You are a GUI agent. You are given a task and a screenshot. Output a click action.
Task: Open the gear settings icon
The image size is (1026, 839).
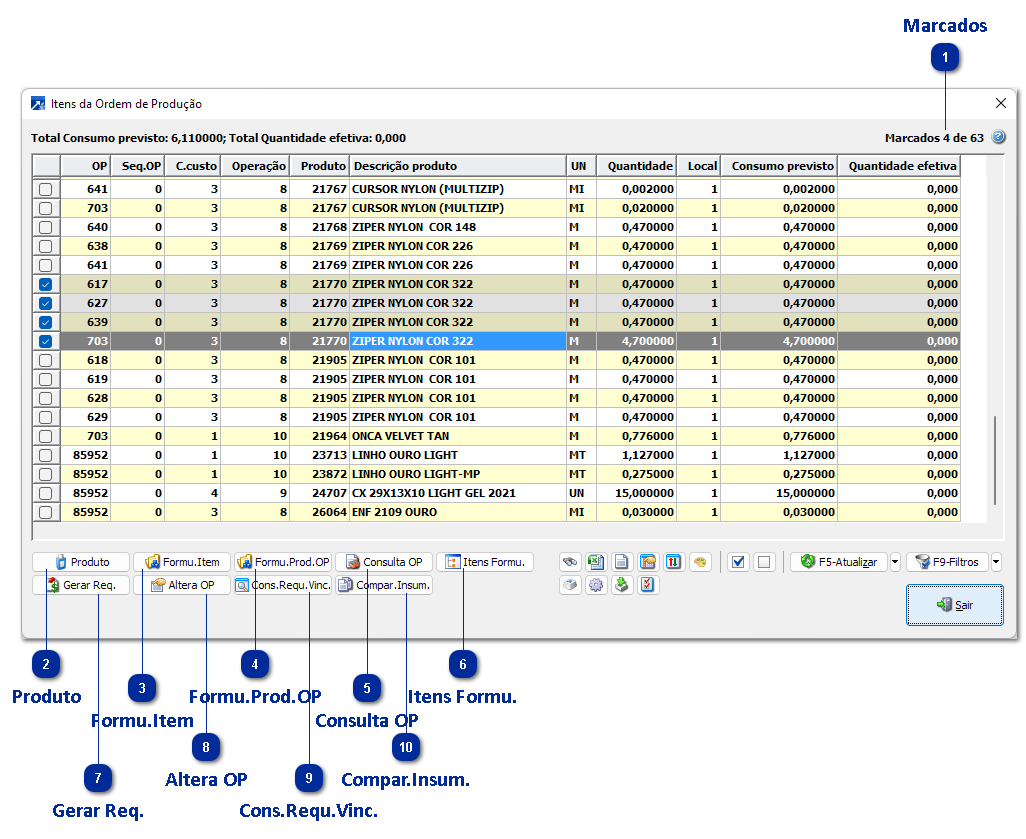click(x=596, y=586)
